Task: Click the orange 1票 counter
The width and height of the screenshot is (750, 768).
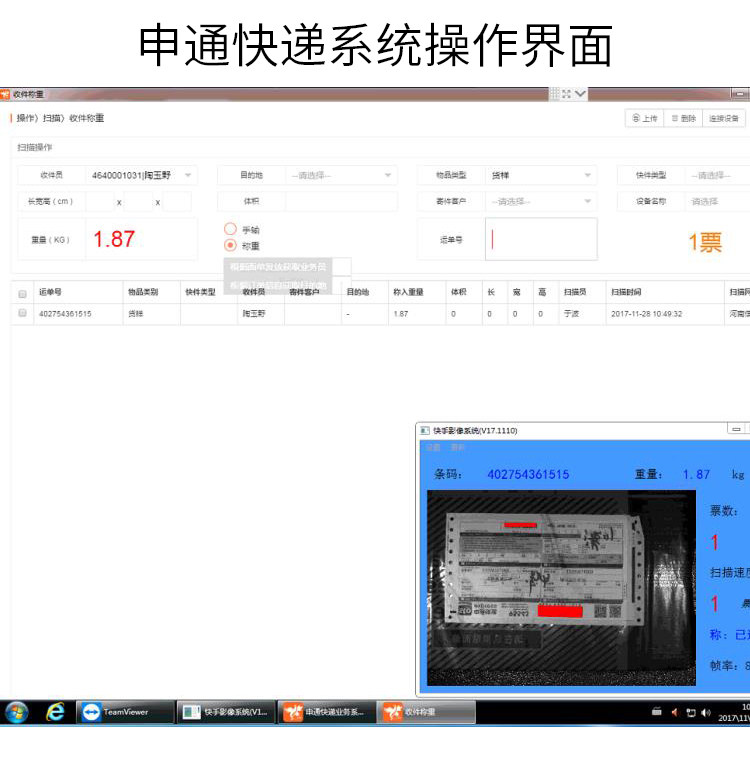Action: pyautogui.click(x=705, y=242)
